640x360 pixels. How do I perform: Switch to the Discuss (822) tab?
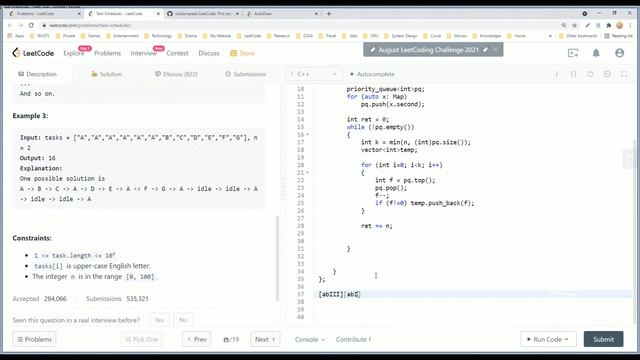176,74
